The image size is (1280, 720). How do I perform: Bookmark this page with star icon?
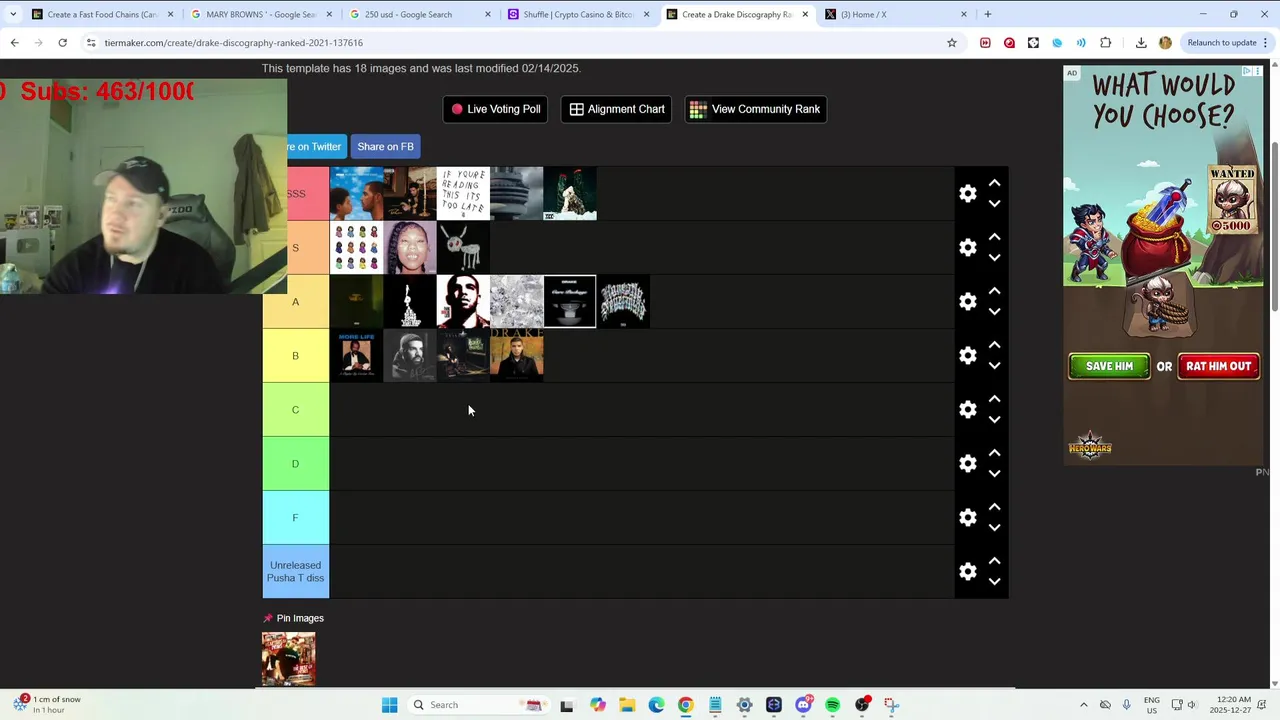tap(952, 42)
